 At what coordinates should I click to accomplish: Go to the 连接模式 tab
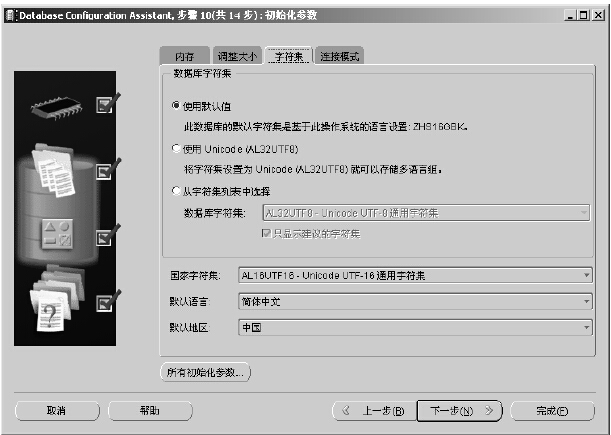pos(339,56)
